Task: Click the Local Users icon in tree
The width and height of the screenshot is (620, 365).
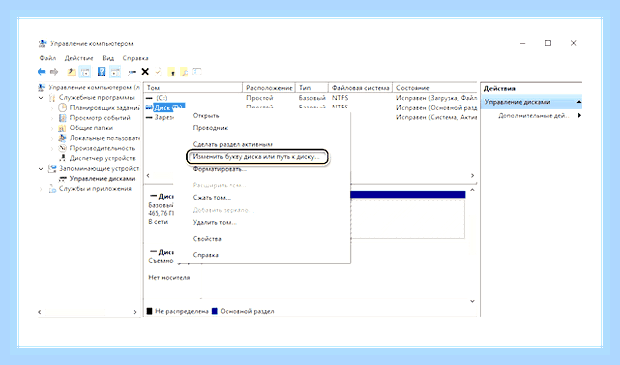Action: click(62, 138)
